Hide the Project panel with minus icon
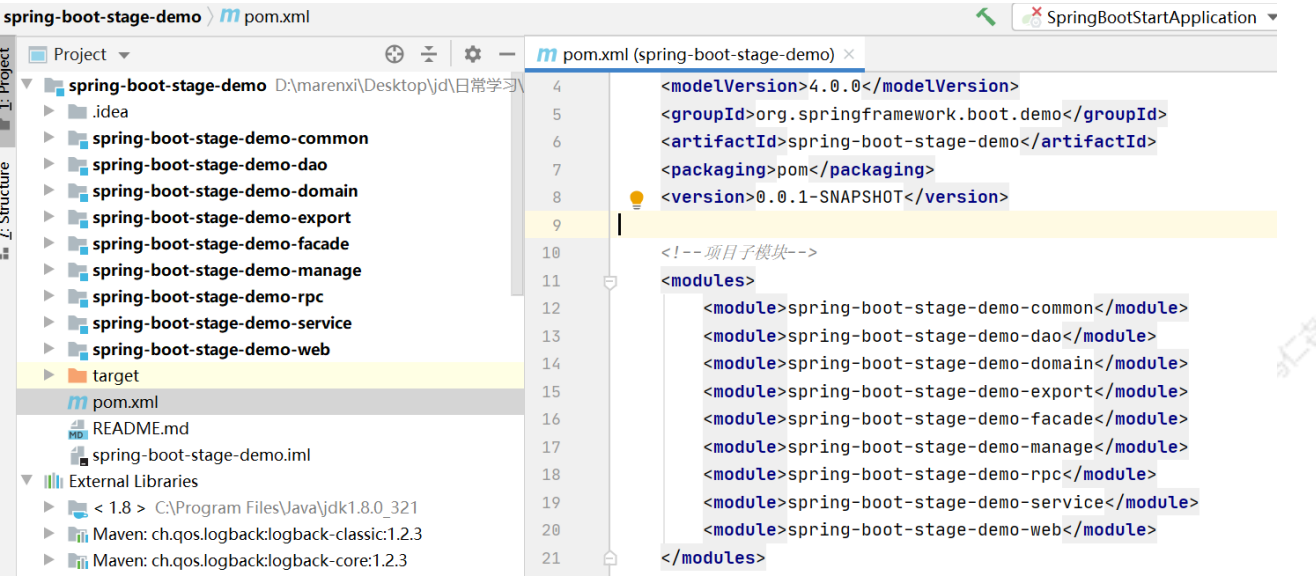This screenshot has height=581, width=1316. tap(507, 54)
